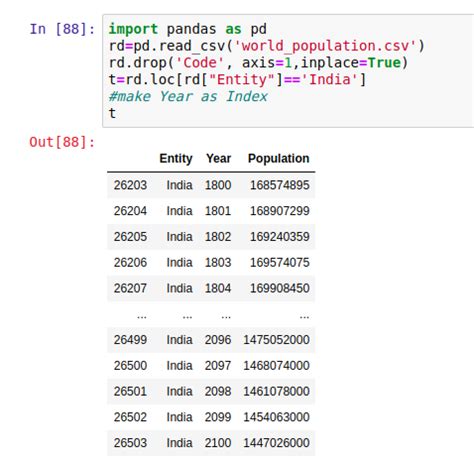This screenshot has height=460, width=474.
Task: Click the Year cell 2099
Action: (x=218, y=417)
